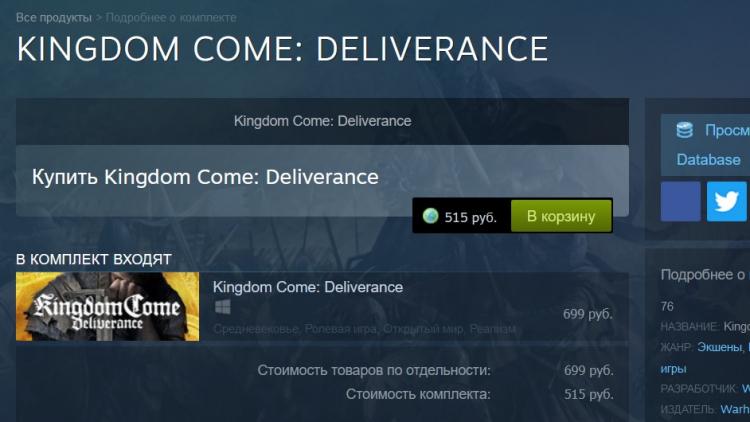Viewport: 750px width, 422px height.
Task: Open the Экшены genre link
Action: (719, 347)
